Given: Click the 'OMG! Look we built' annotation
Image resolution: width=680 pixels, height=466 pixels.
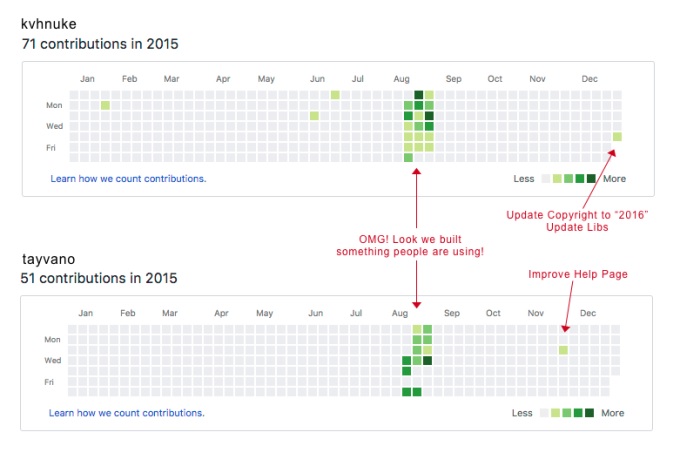Looking at the screenshot, I should point(410,239).
